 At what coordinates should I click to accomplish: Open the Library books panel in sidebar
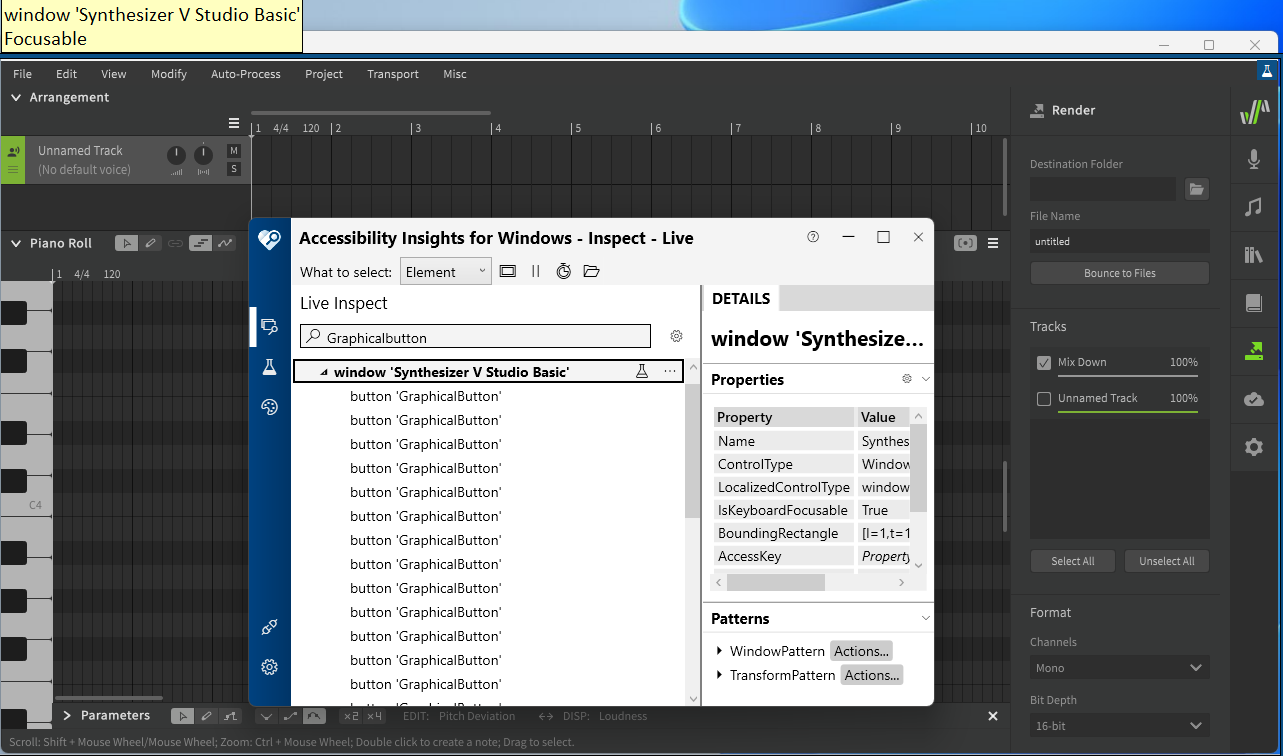[1254, 255]
